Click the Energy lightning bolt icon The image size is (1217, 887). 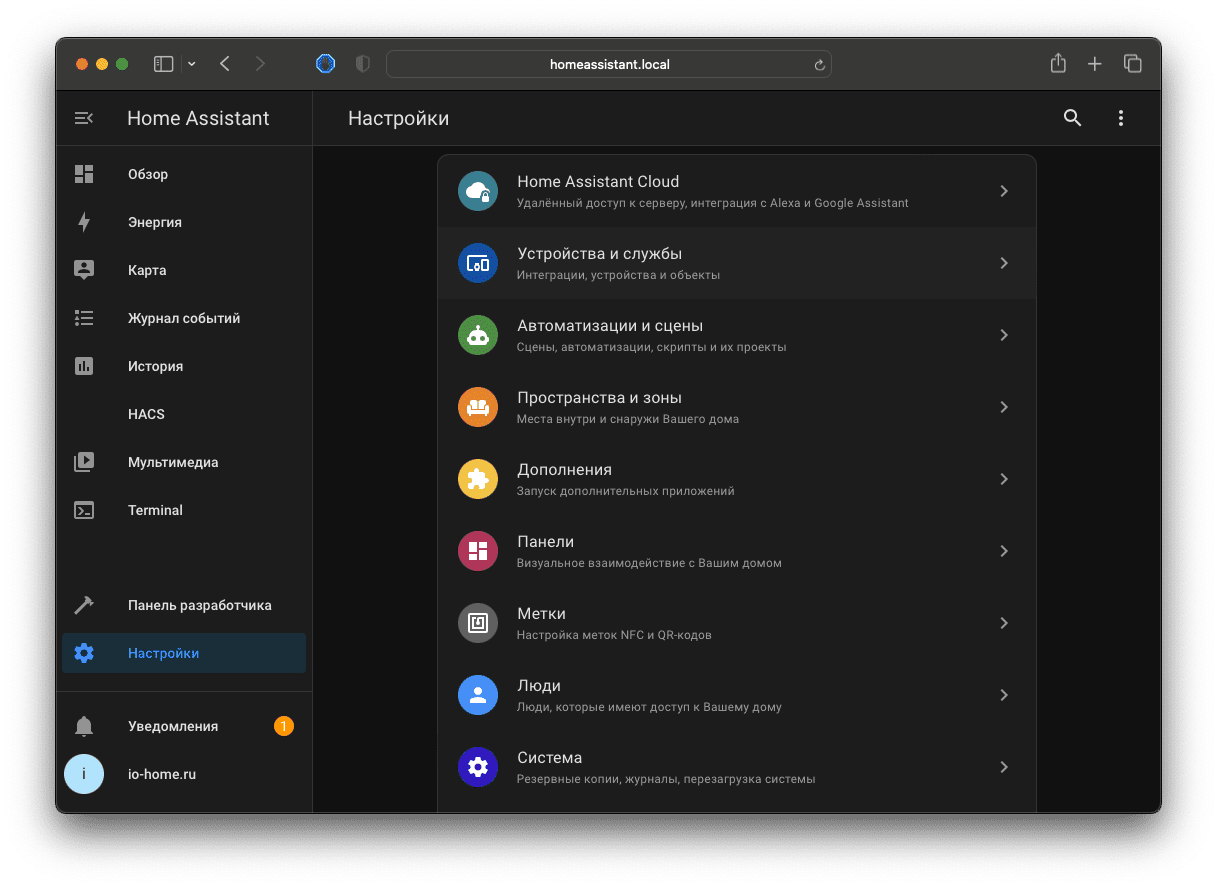pyautogui.click(x=84, y=222)
